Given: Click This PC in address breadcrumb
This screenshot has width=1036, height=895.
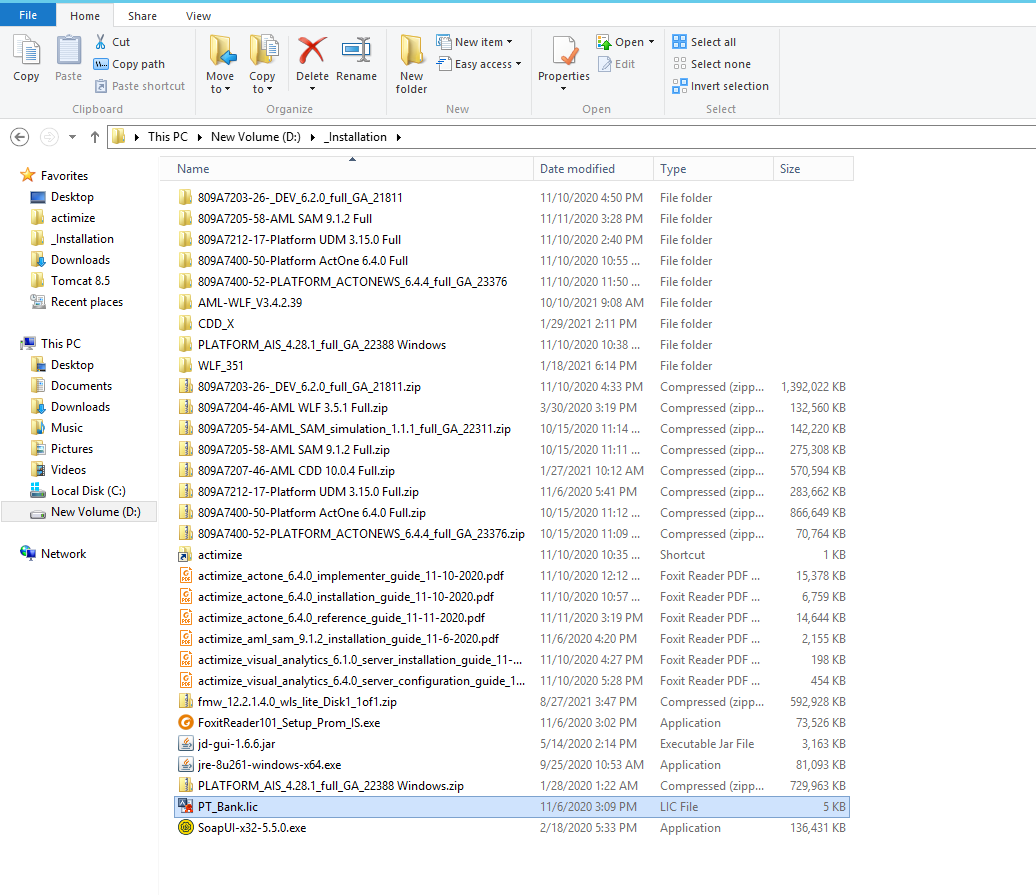Looking at the screenshot, I should [168, 137].
